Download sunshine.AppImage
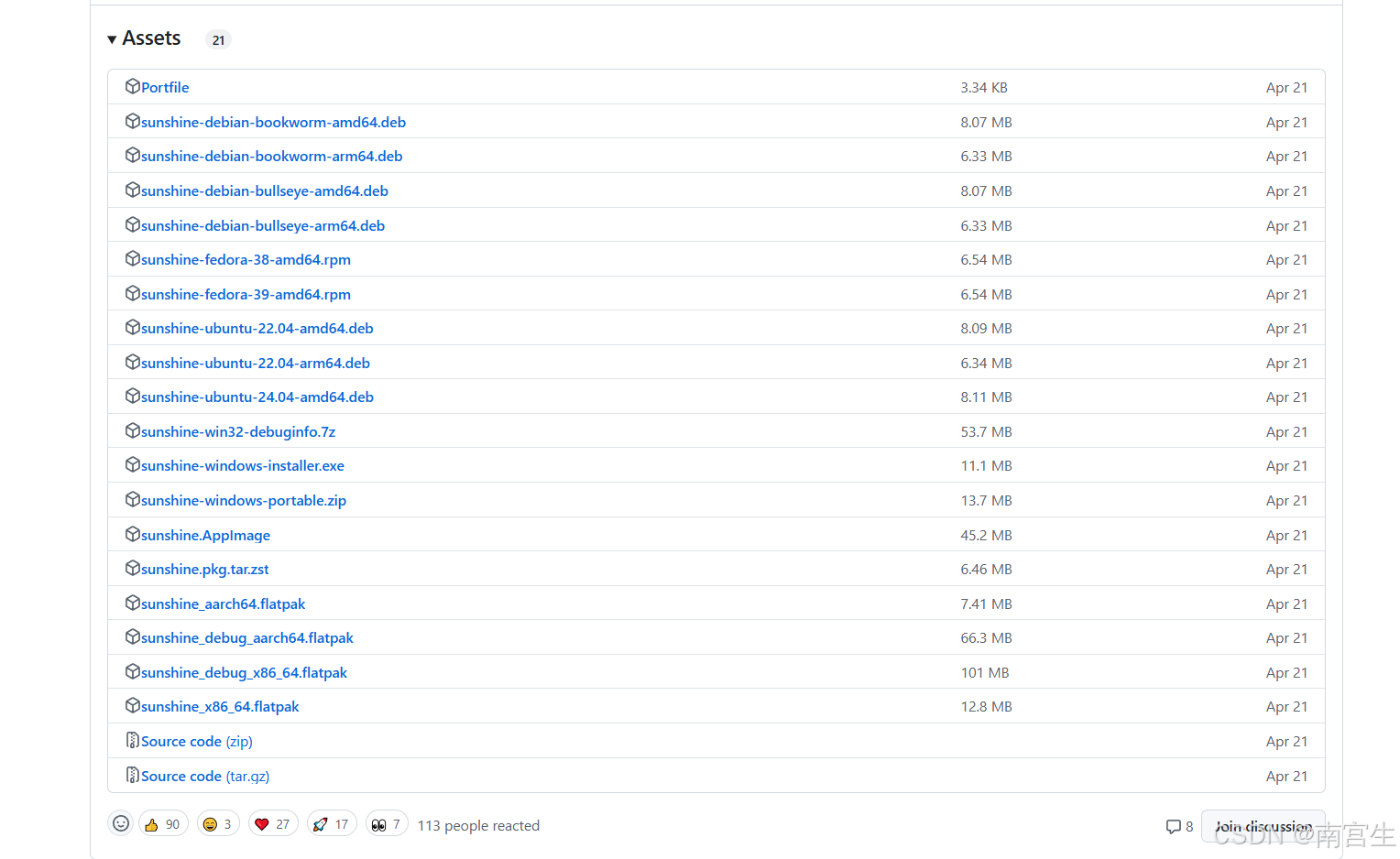The width and height of the screenshot is (1400, 859). [x=205, y=535]
